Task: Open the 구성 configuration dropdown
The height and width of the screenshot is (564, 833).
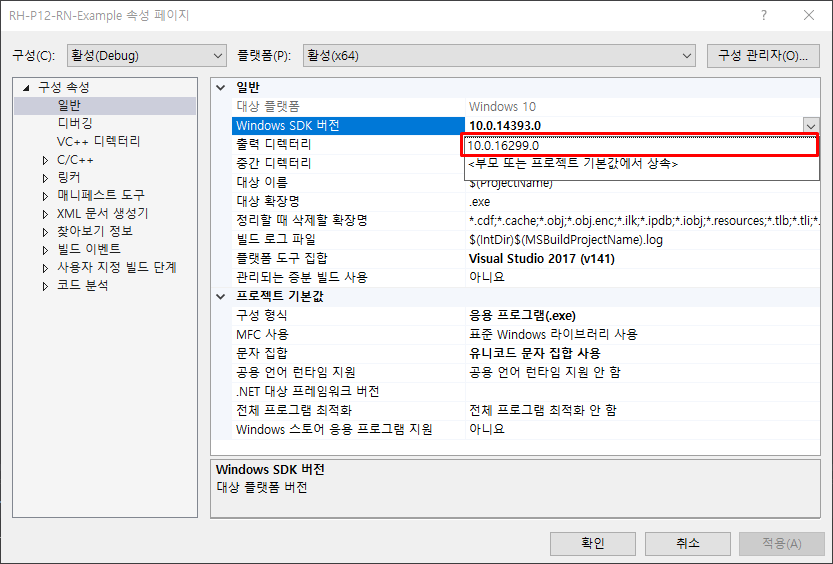Action: tap(146, 55)
